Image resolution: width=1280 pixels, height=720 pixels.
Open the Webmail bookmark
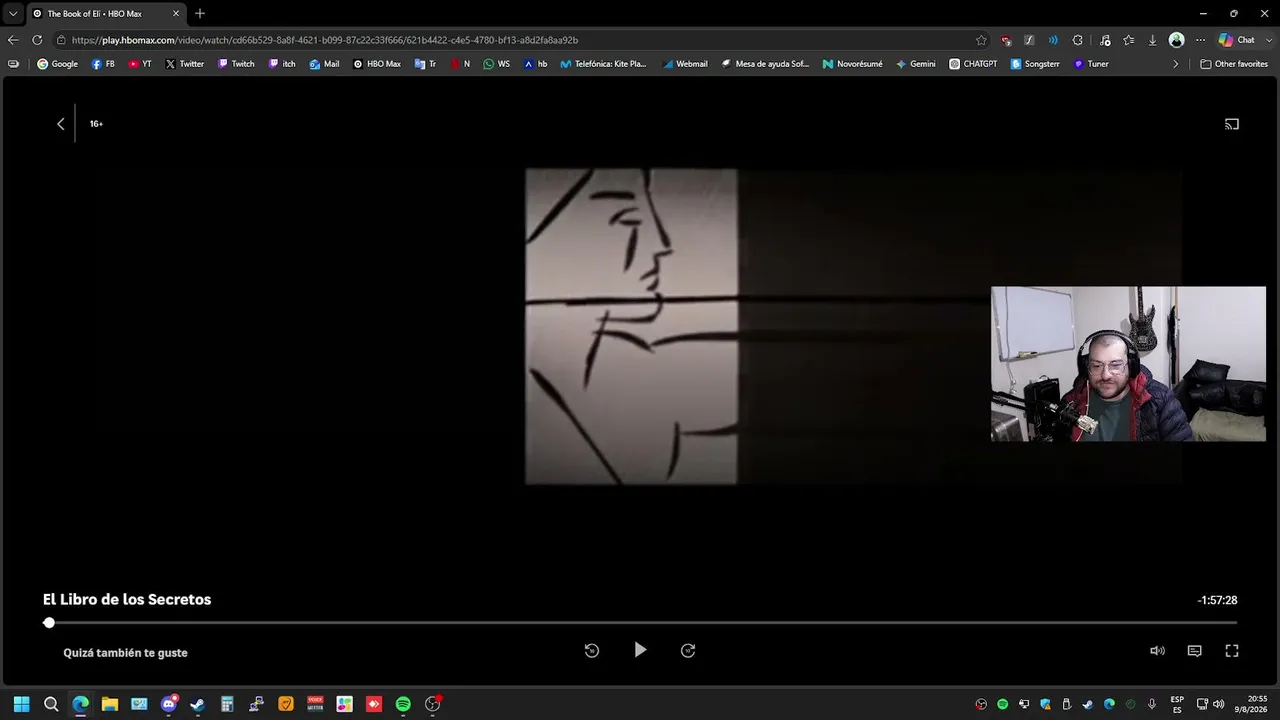(685, 64)
